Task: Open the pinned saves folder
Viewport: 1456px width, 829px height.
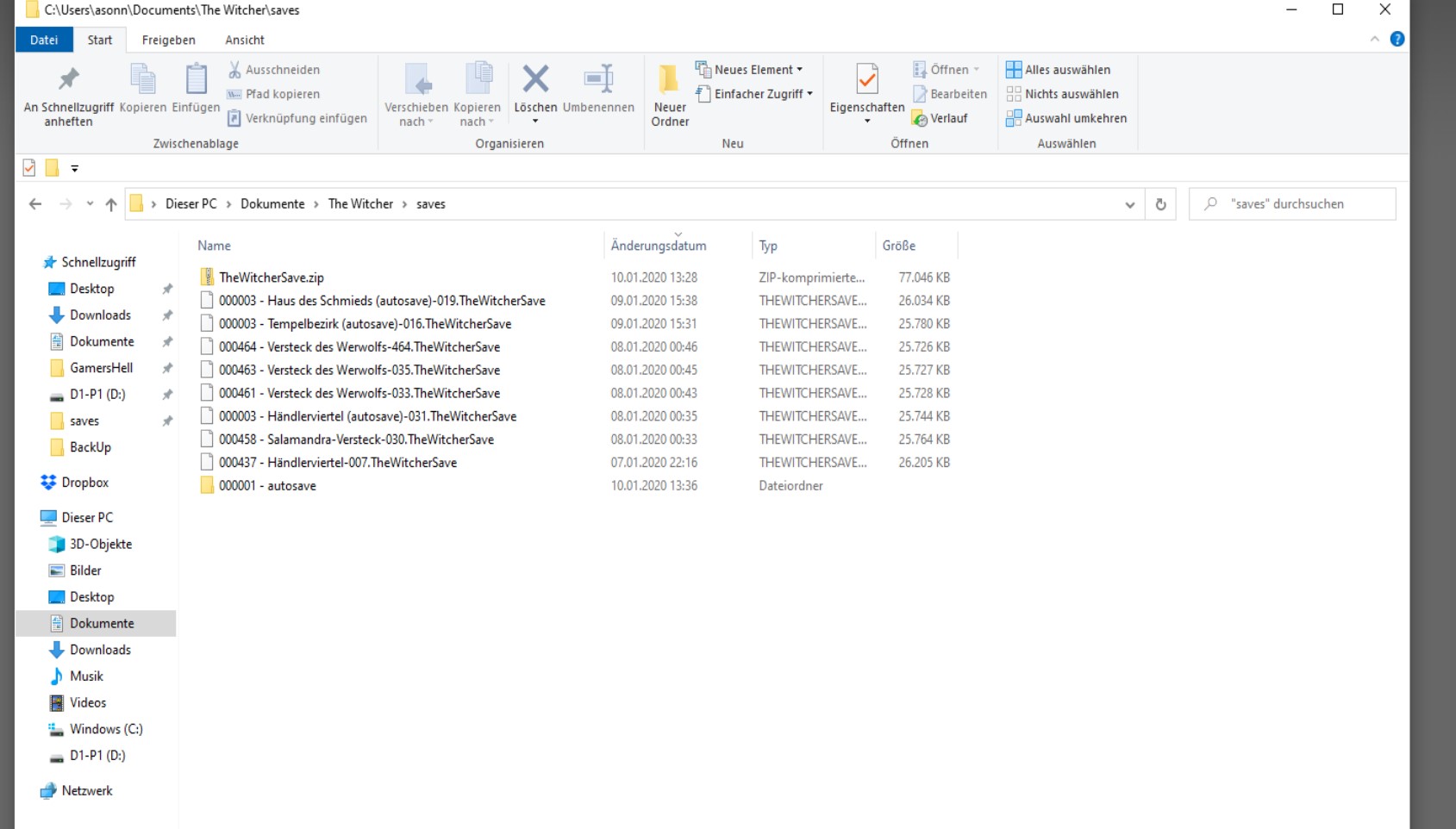Action: [84, 421]
